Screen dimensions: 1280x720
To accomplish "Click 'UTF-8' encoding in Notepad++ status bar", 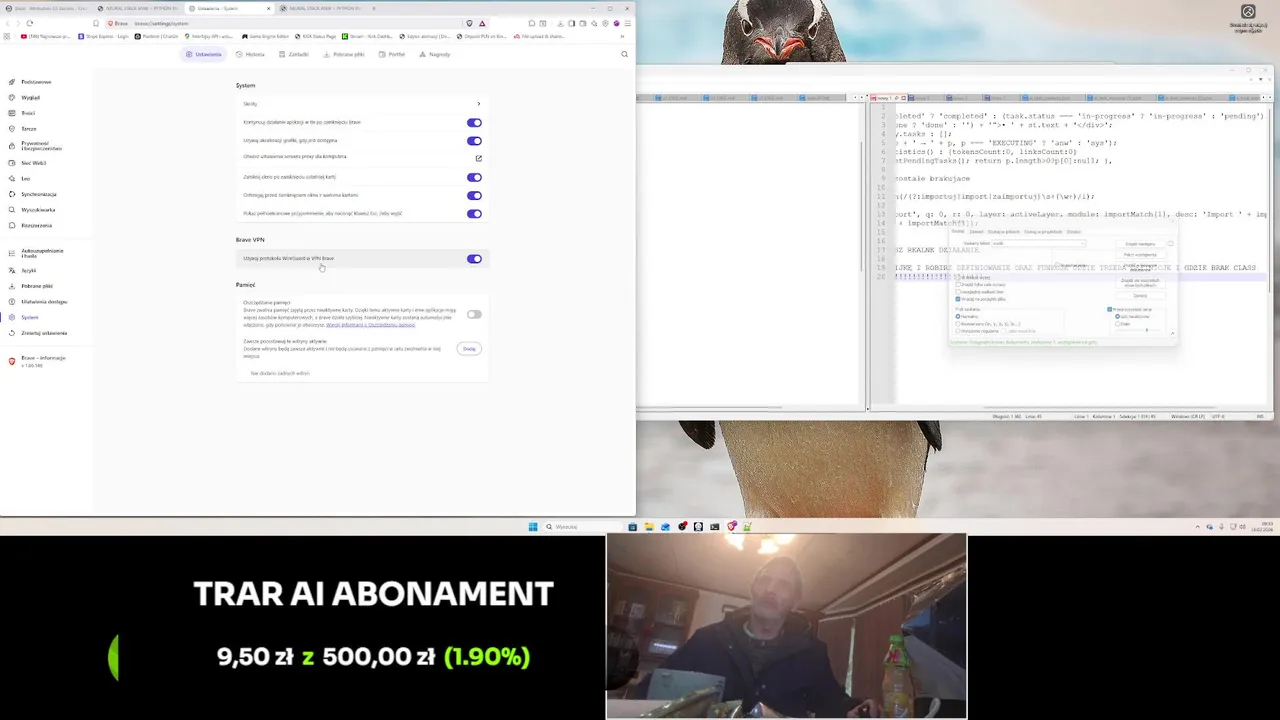I will [x=1218, y=416].
